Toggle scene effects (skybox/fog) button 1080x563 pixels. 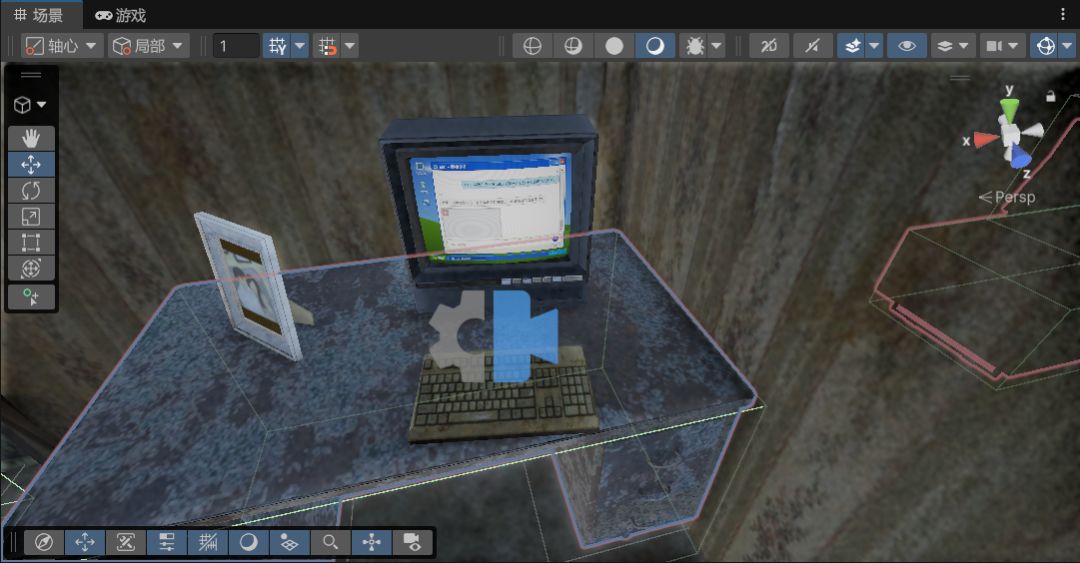click(853, 46)
